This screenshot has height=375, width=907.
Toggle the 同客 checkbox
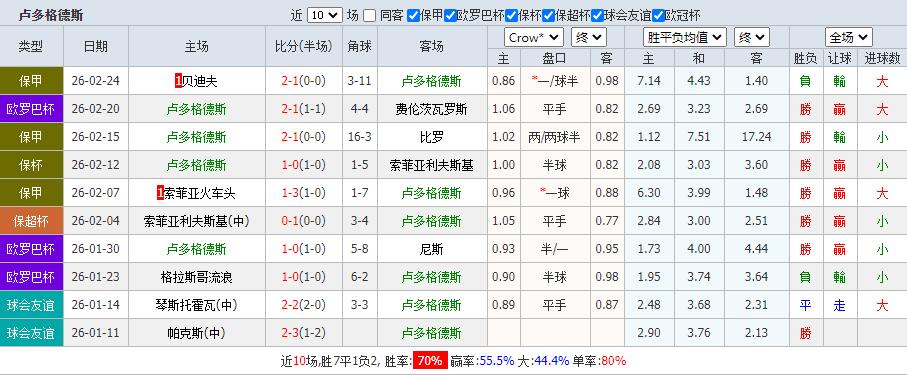coord(370,16)
